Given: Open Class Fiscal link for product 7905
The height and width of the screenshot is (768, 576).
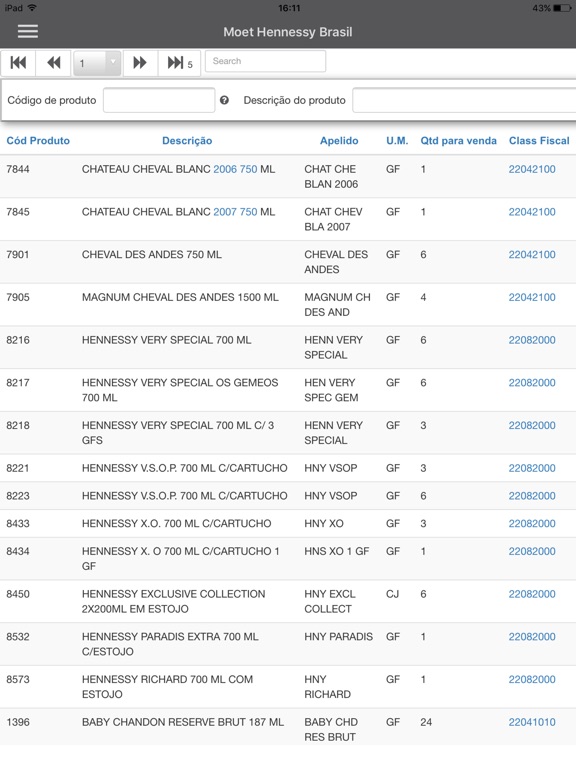Looking at the screenshot, I should coord(532,297).
